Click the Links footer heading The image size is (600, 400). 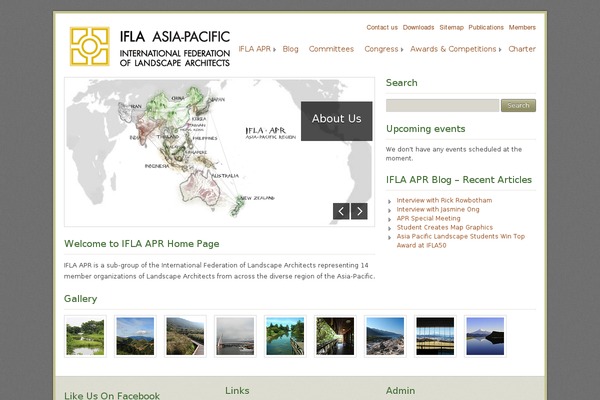pyautogui.click(x=237, y=390)
